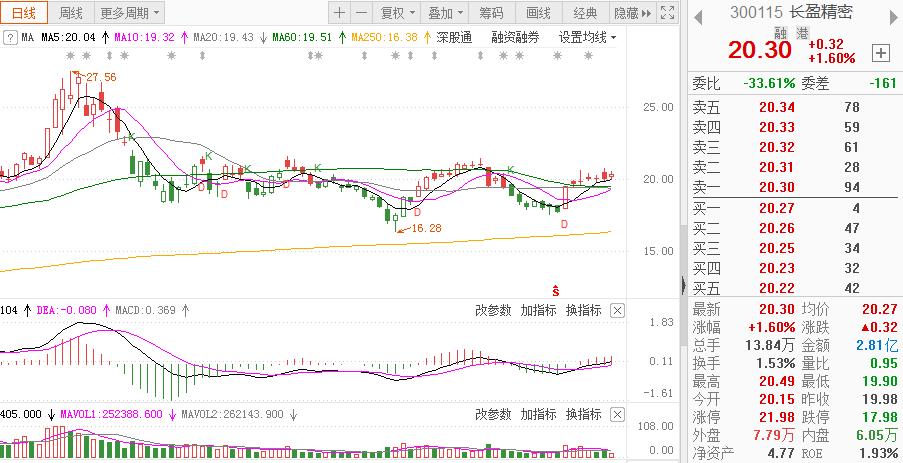The height and width of the screenshot is (463, 903).
Task: Click 换指标 in volume panel
Action: point(583,415)
